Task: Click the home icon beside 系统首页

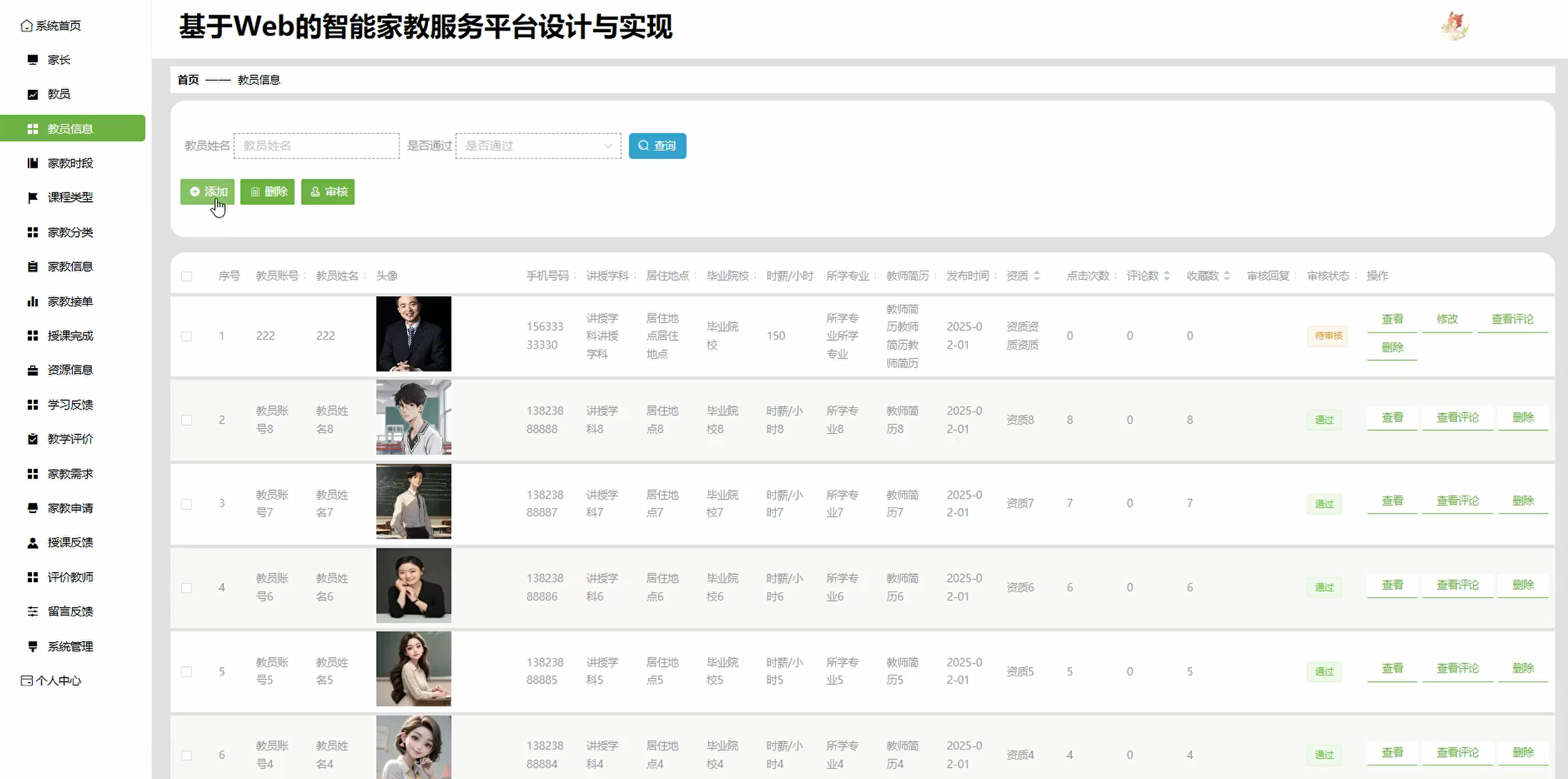Action: point(26,26)
